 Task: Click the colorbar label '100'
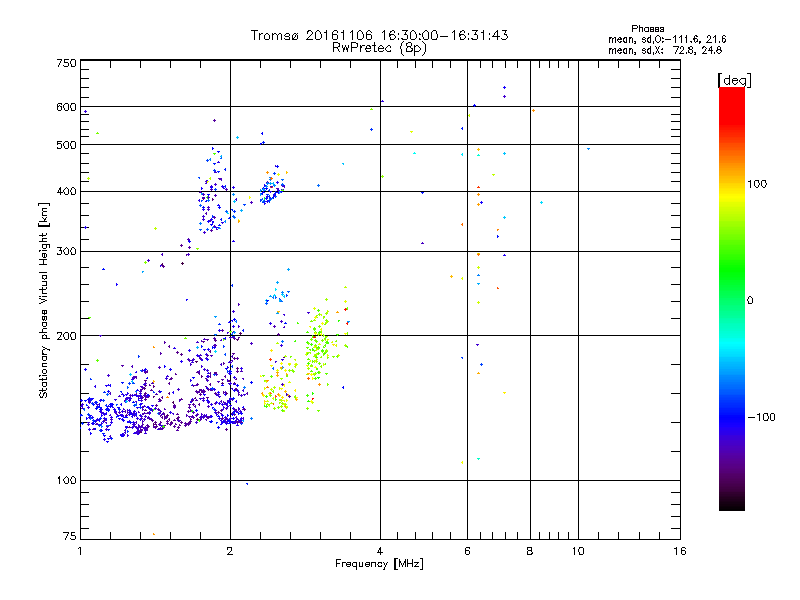(757, 184)
